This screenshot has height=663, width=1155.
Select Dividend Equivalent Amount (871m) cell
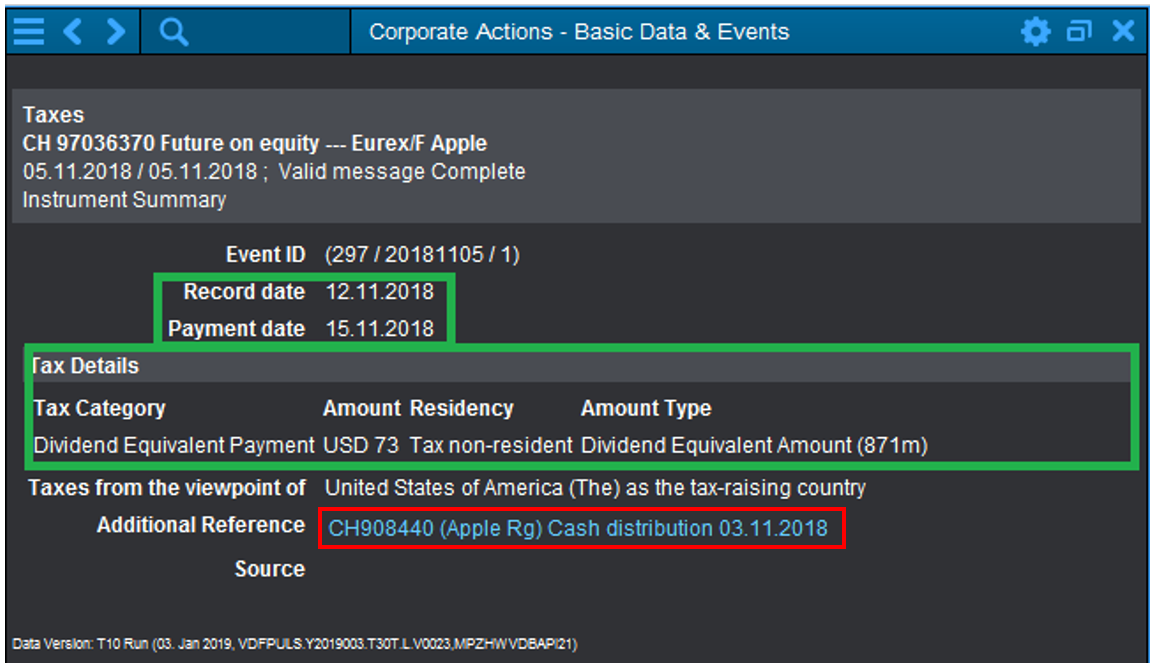click(x=754, y=445)
